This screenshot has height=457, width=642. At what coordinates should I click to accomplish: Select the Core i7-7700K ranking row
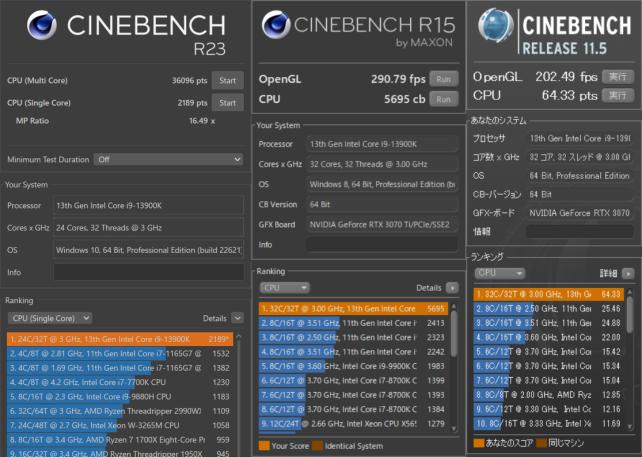click(120, 382)
